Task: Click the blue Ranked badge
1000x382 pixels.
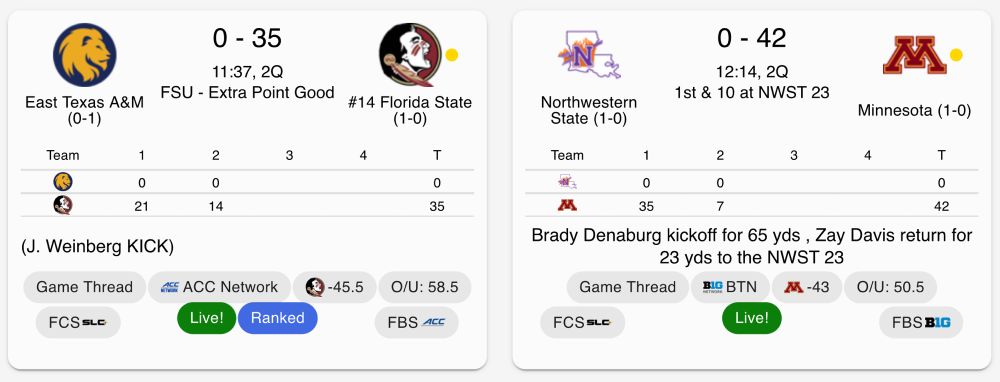Action: pyautogui.click(x=277, y=318)
